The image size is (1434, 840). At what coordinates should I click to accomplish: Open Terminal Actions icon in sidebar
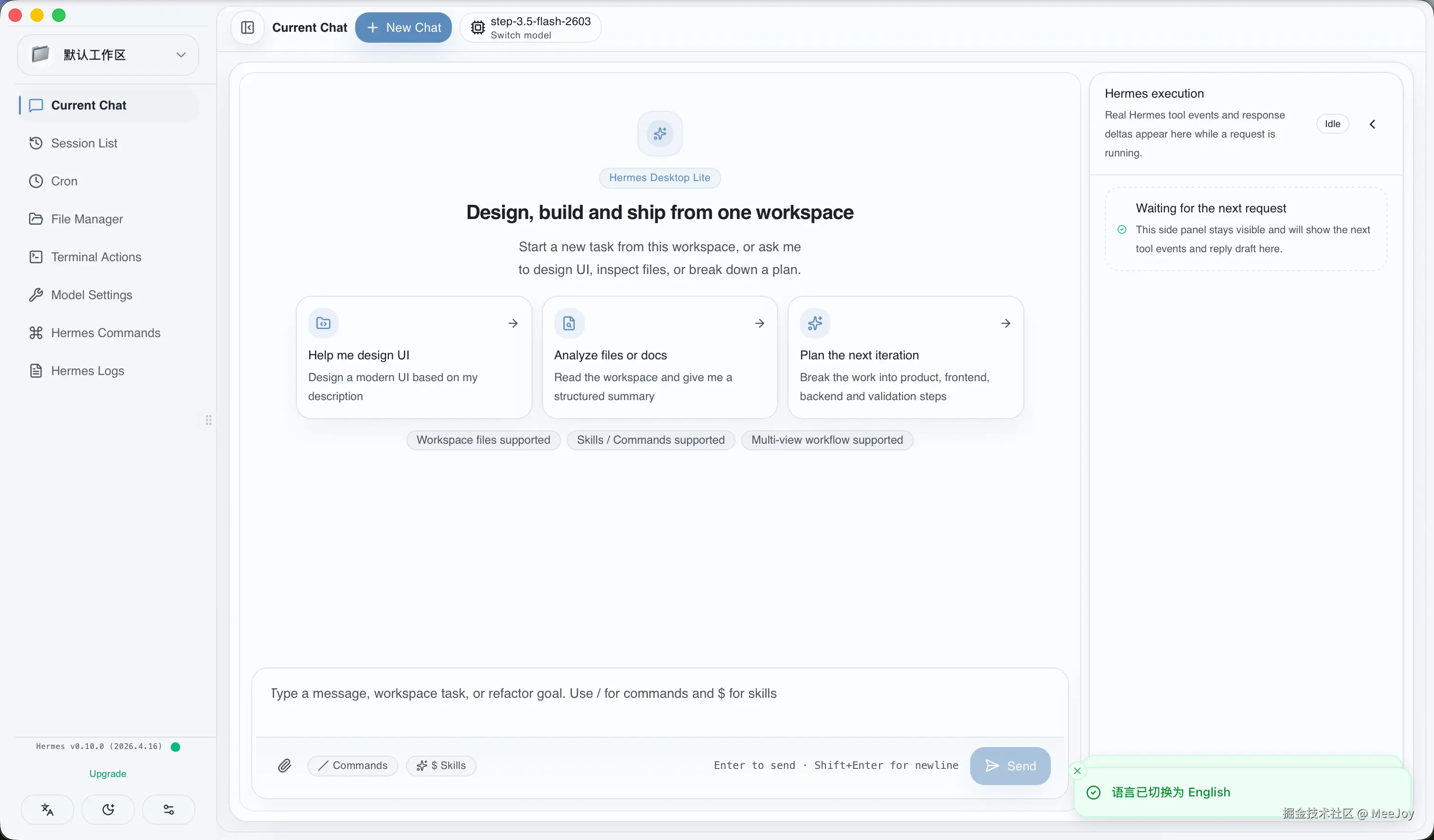pyautogui.click(x=36, y=257)
